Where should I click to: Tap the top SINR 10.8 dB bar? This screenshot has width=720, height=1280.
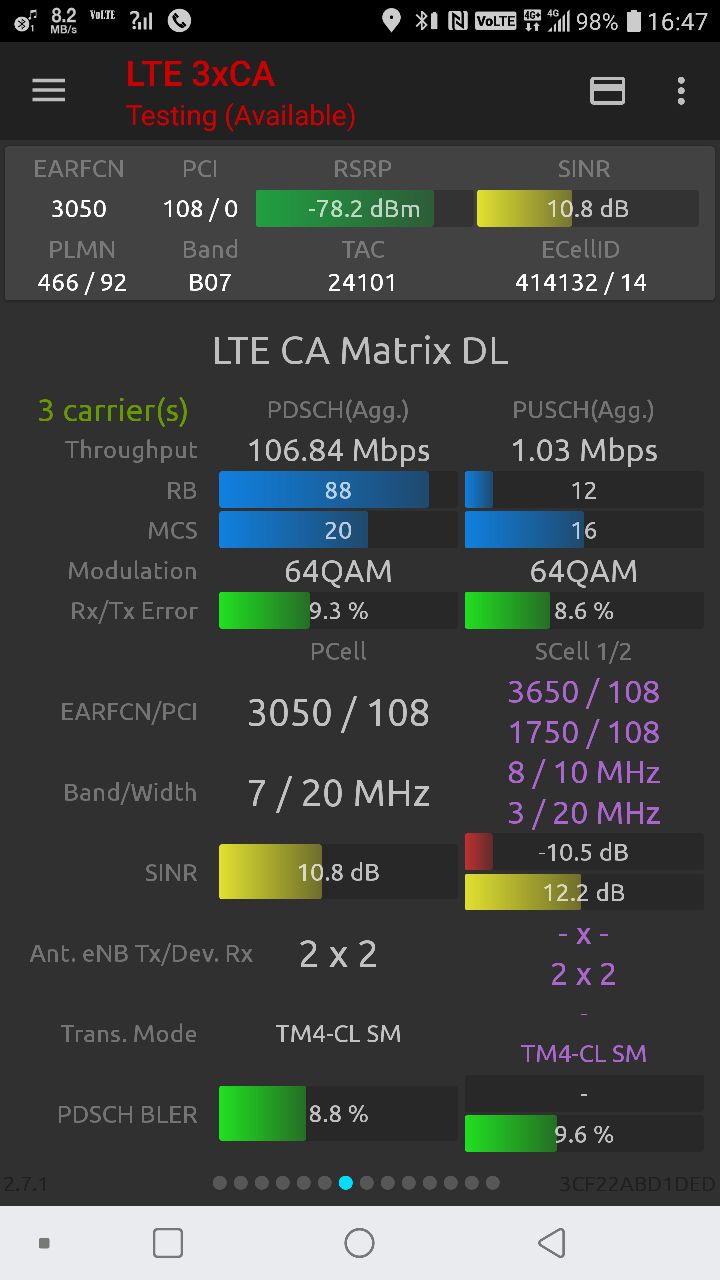587,209
